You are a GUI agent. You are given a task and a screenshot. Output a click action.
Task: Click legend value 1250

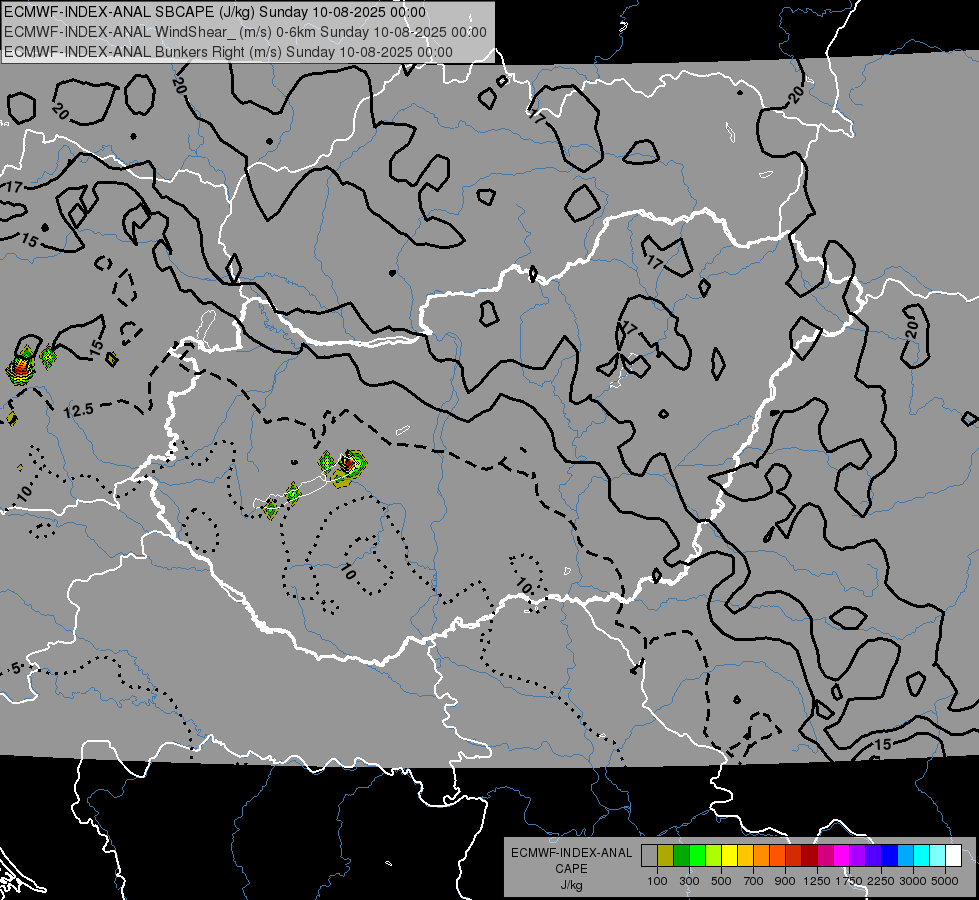[x=817, y=881]
